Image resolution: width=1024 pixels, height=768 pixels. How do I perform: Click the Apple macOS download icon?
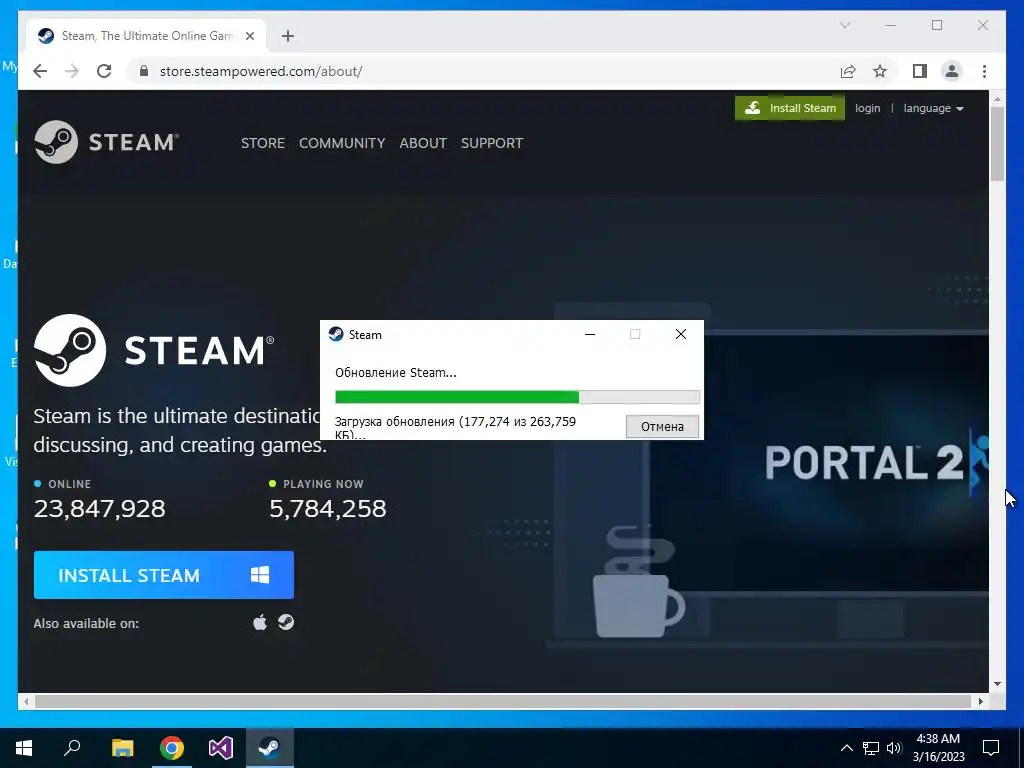(x=260, y=622)
